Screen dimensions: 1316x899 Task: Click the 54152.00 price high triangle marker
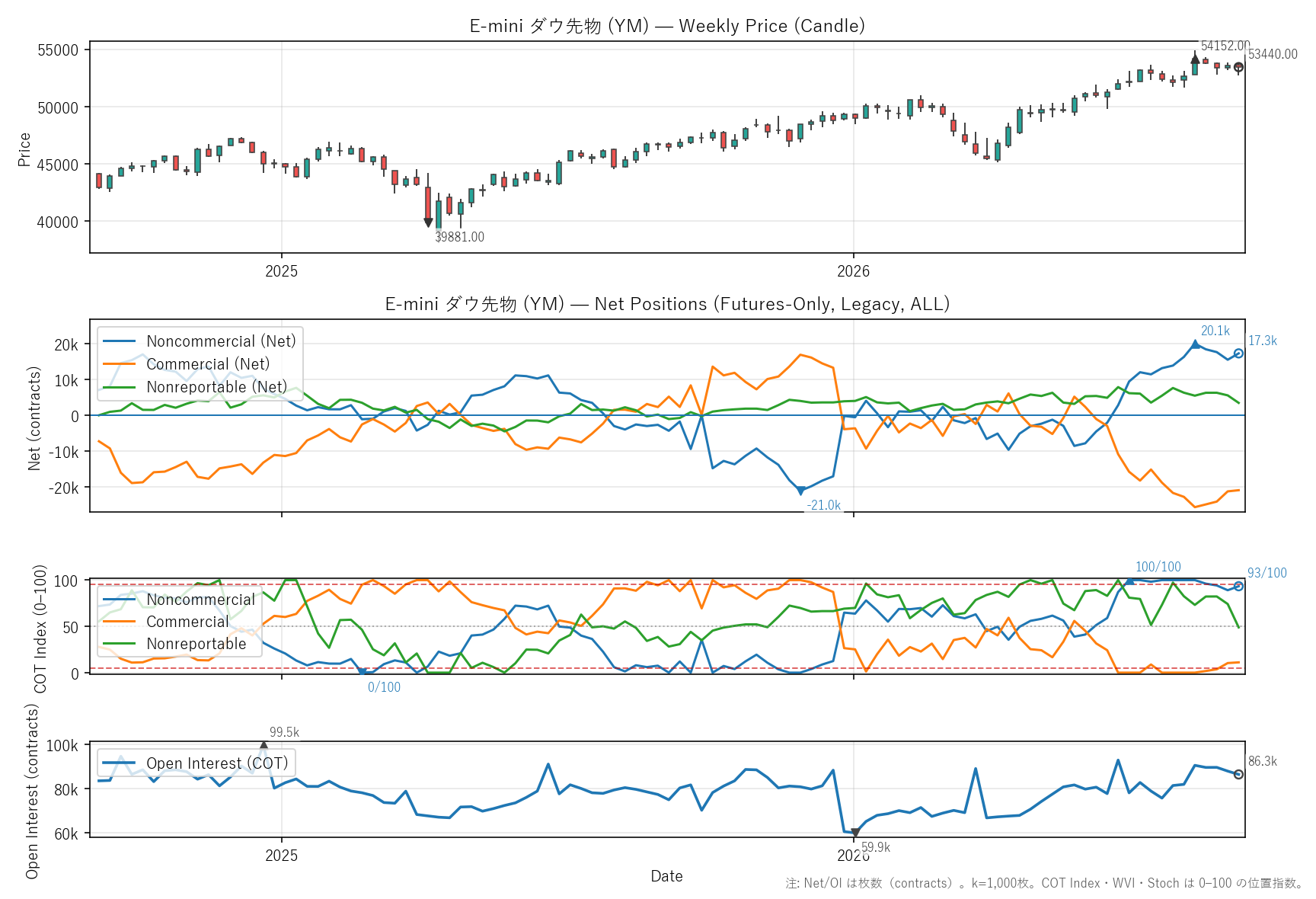click(1195, 58)
